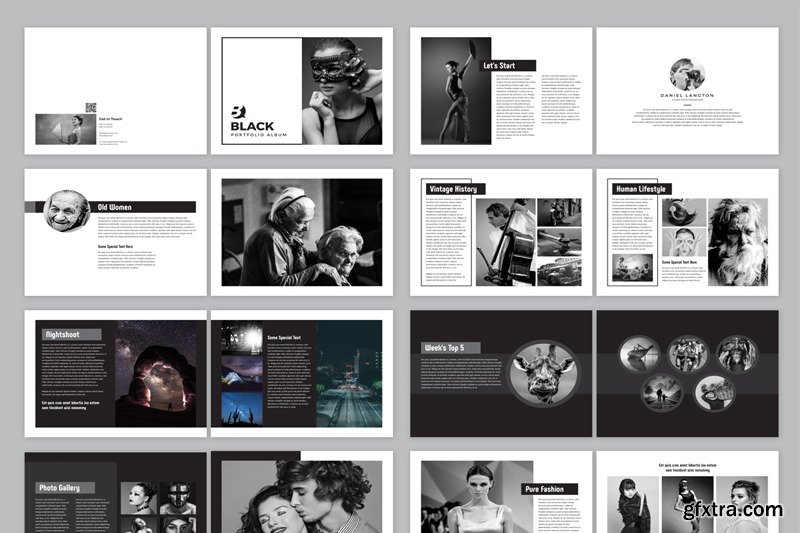The height and width of the screenshot is (533, 800).
Task: Select the circular Daniel Lancton portrait
Action: [687, 73]
